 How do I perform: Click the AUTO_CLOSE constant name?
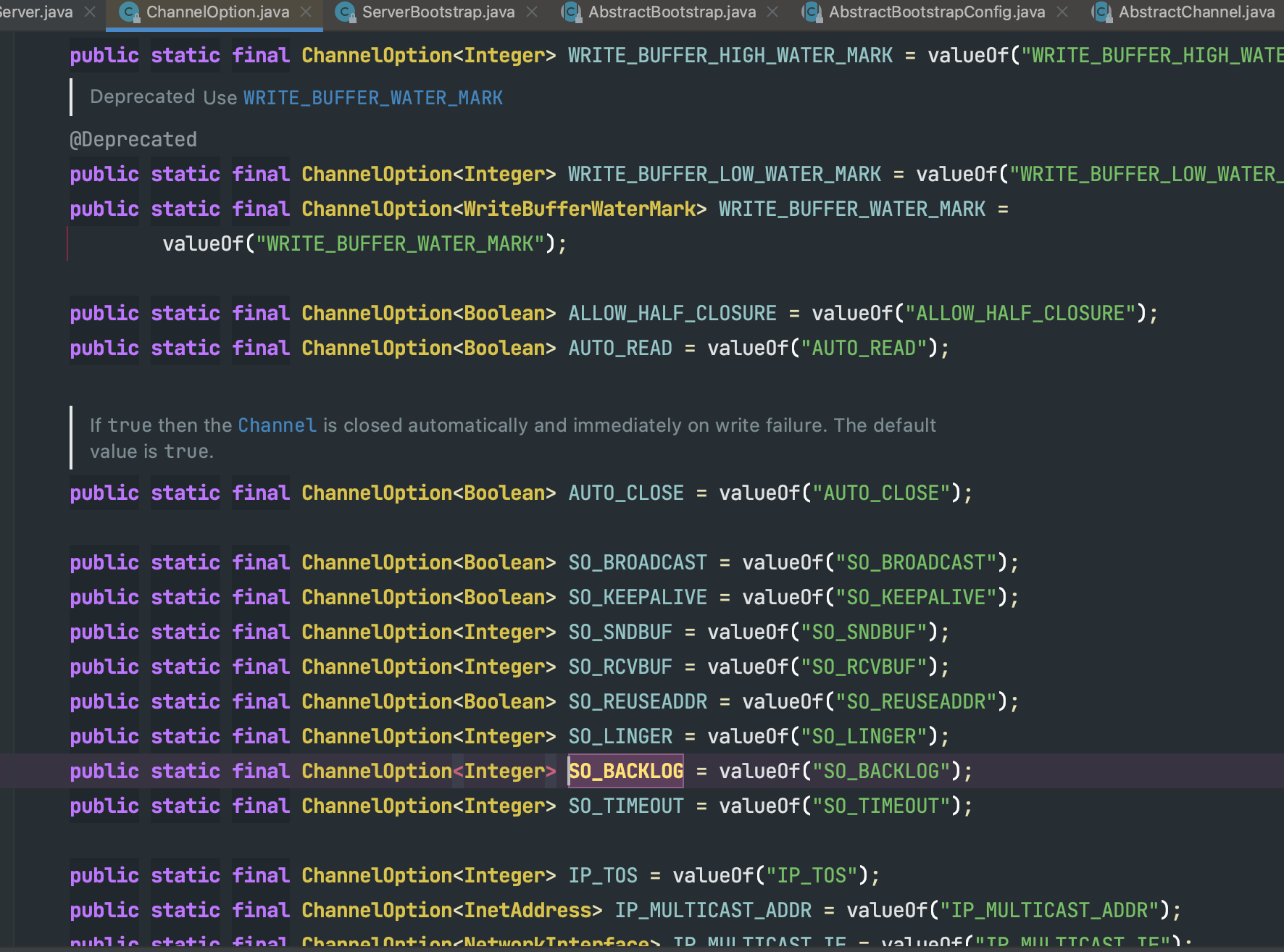[x=626, y=493]
